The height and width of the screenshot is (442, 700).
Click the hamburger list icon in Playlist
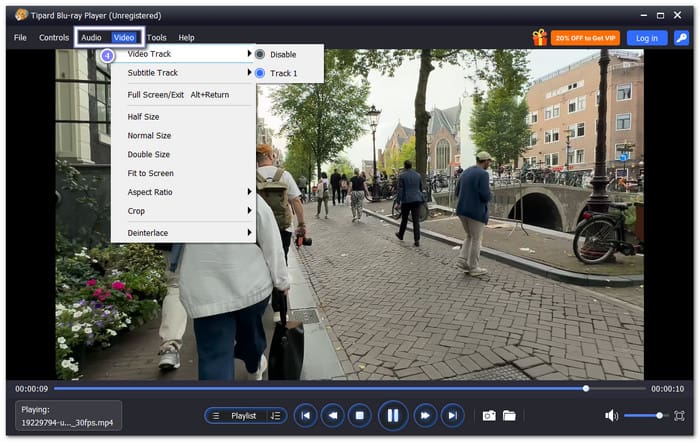(216, 416)
